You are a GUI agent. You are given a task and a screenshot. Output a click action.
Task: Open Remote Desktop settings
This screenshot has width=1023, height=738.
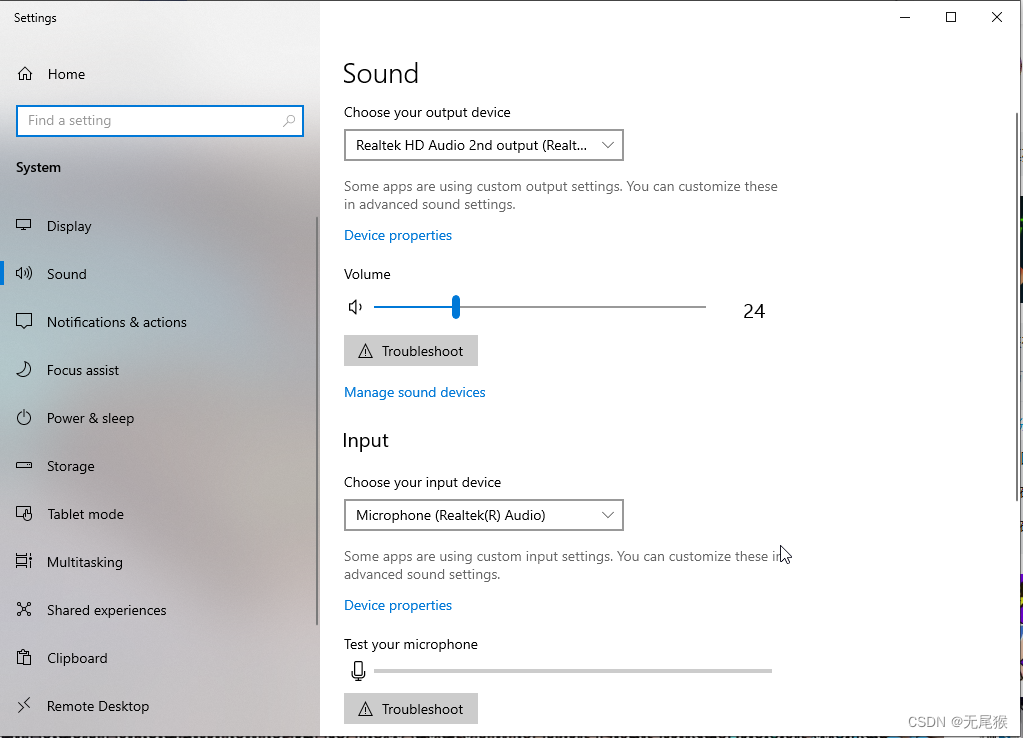coord(97,705)
